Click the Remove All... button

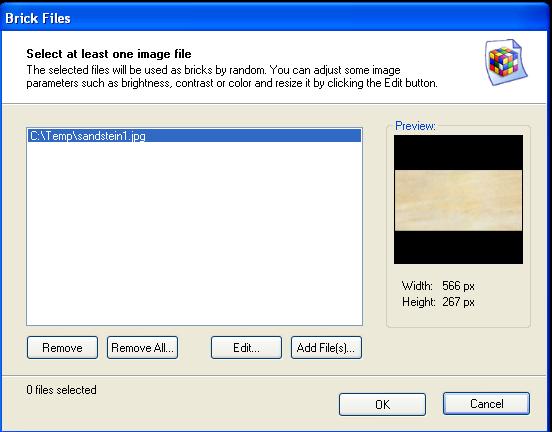(142, 348)
